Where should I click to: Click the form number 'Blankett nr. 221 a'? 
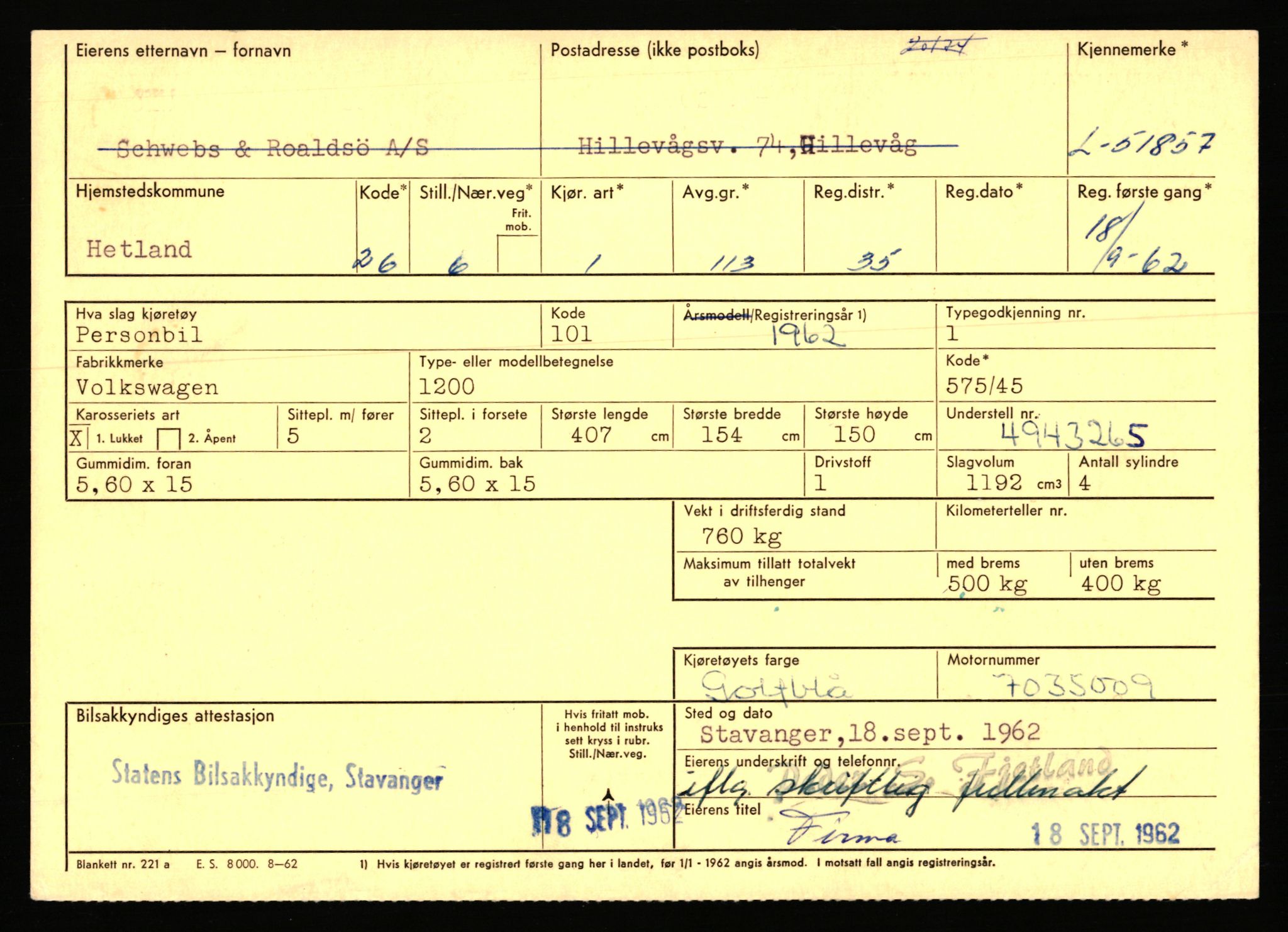[x=123, y=865]
